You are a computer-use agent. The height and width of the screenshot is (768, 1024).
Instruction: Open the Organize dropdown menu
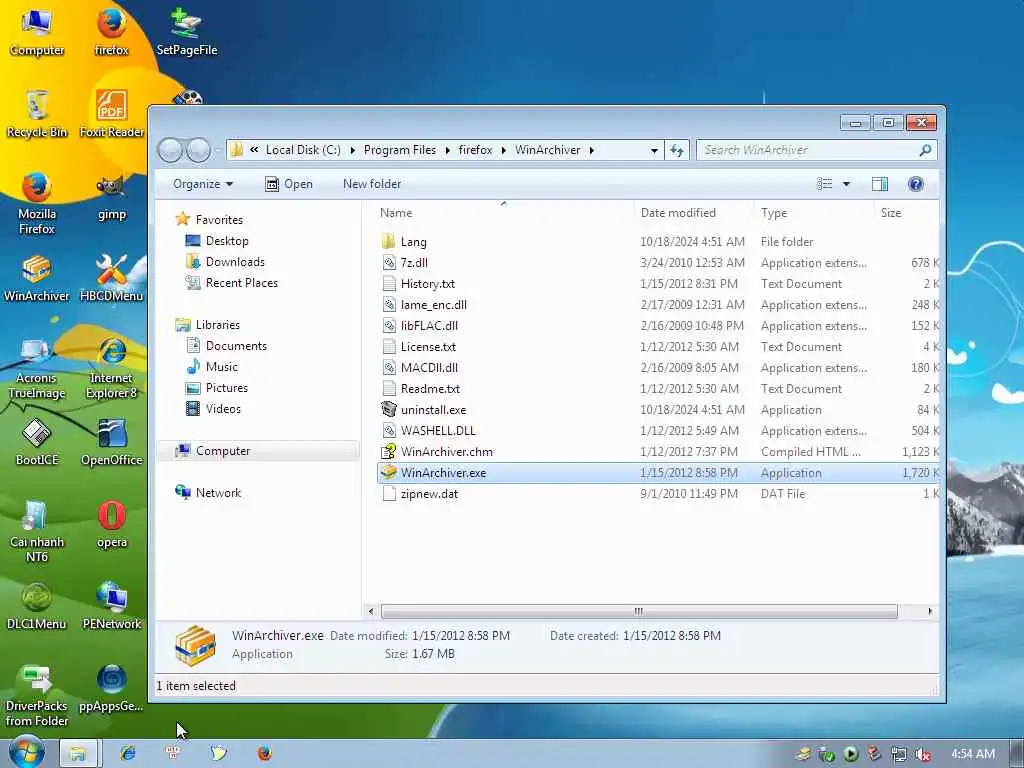pyautogui.click(x=202, y=184)
